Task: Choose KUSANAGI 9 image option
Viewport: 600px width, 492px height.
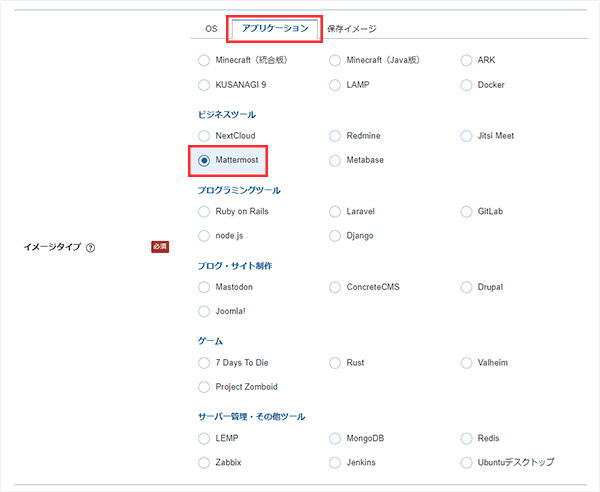Action: [x=204, y=85]
